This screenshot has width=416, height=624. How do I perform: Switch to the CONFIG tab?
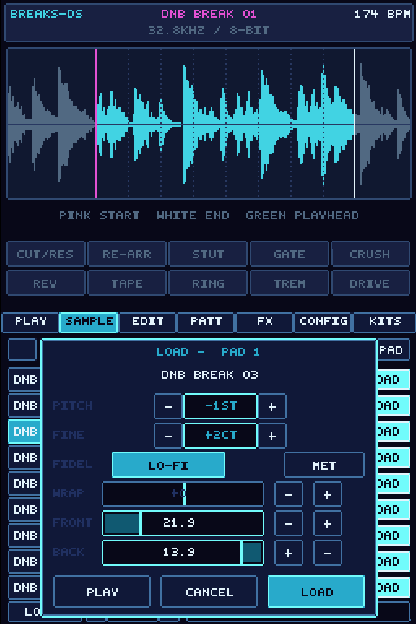(323, 322)
